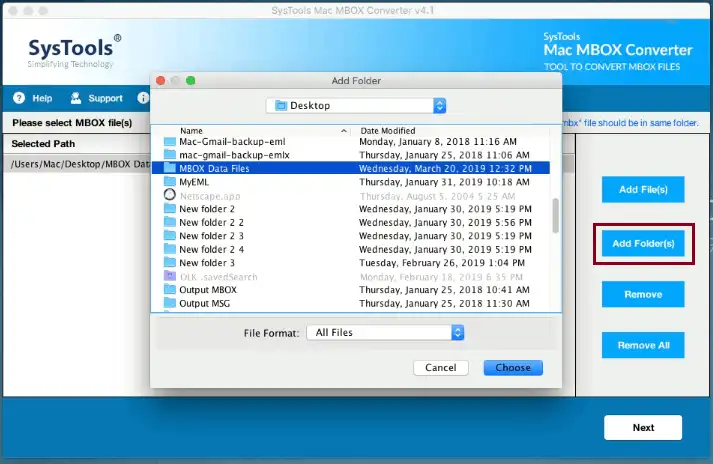Click the Output MSG folder icon
The image size is (713, 464).
[x=170, y=303]
